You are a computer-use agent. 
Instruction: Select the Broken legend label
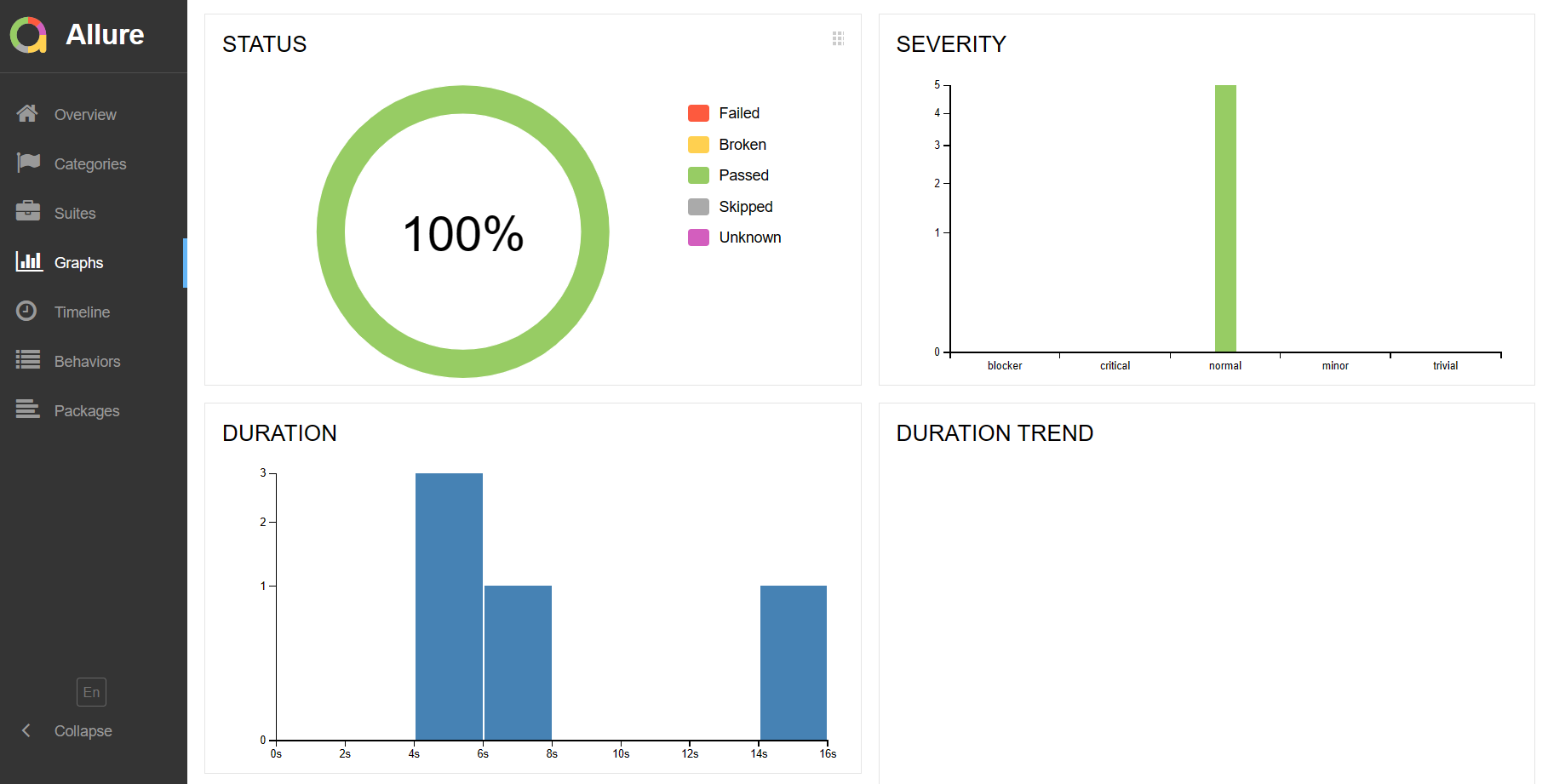(x=742, y=145)
